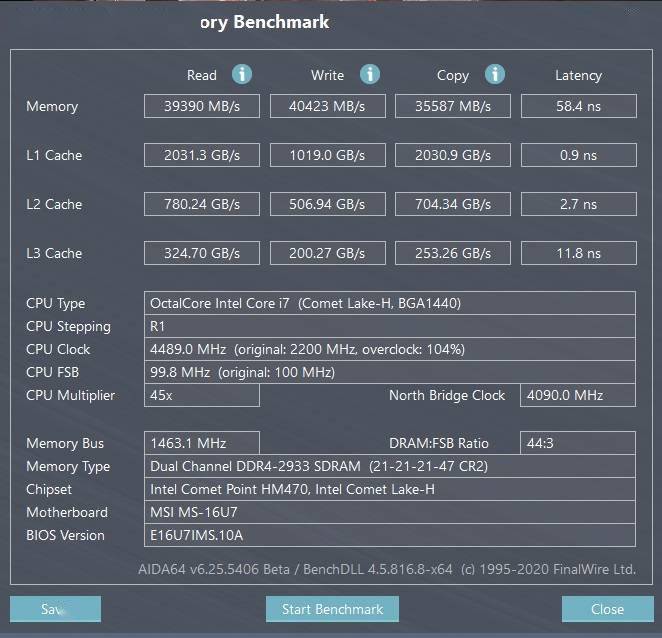
Task: Click the CPU FSB value 99.8 MHz
Action: pos(390,372)
